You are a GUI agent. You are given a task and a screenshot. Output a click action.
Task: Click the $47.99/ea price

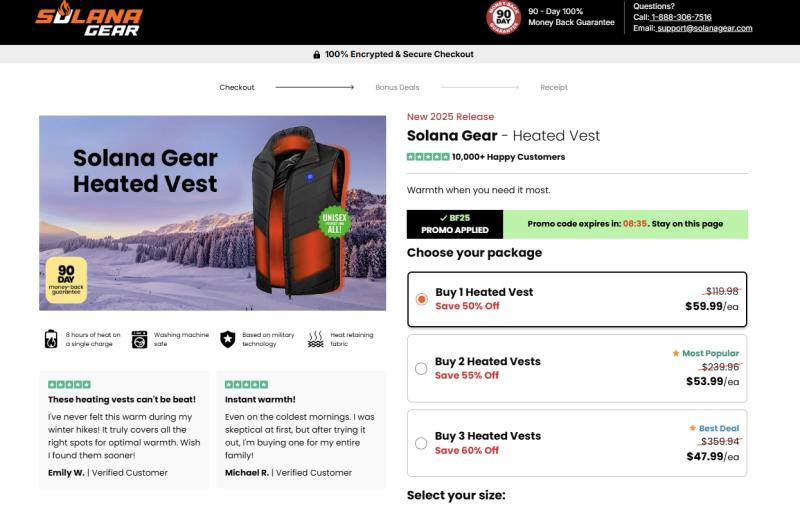point(712,456)
